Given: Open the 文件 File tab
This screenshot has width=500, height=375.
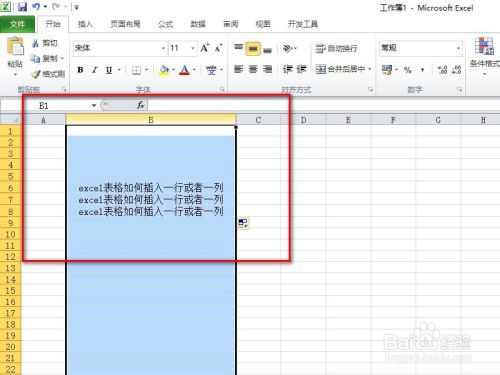Looking at the screenshot, I should tap(17, 24).
